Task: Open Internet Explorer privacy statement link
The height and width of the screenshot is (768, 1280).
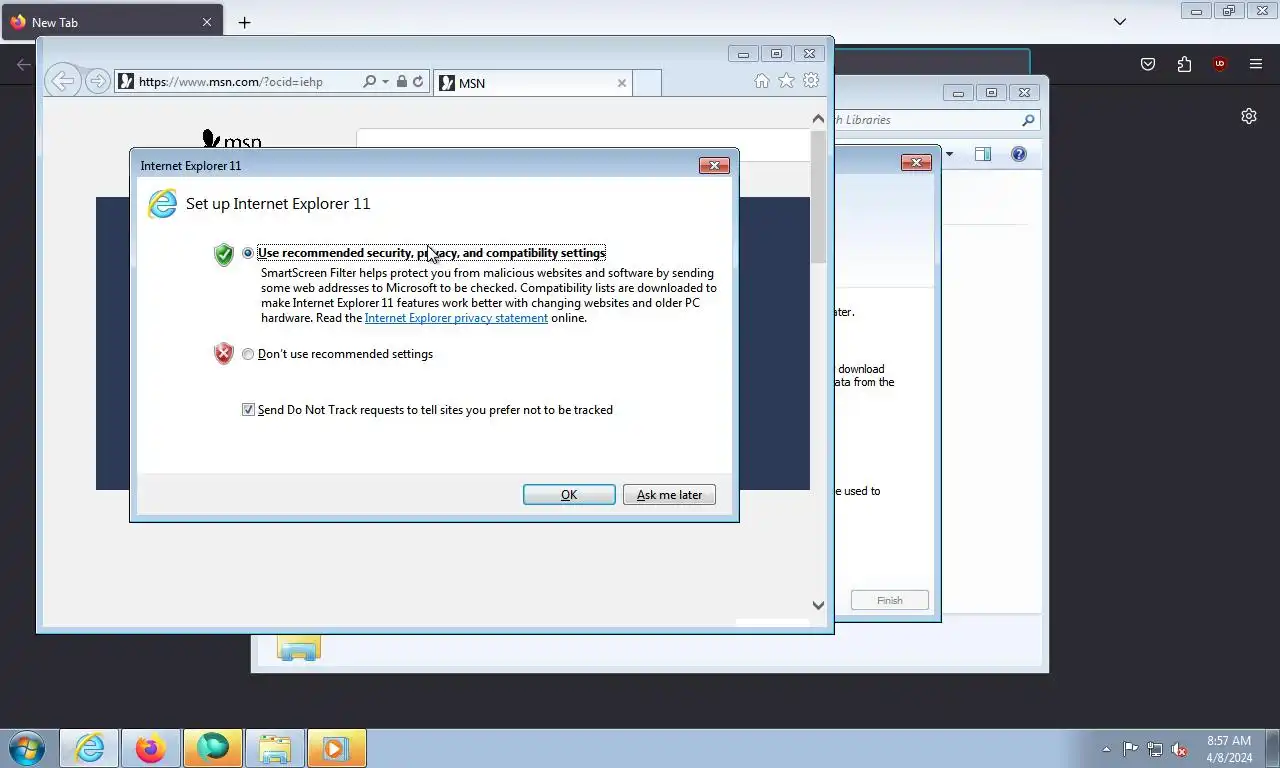Action: coord(456,318)
